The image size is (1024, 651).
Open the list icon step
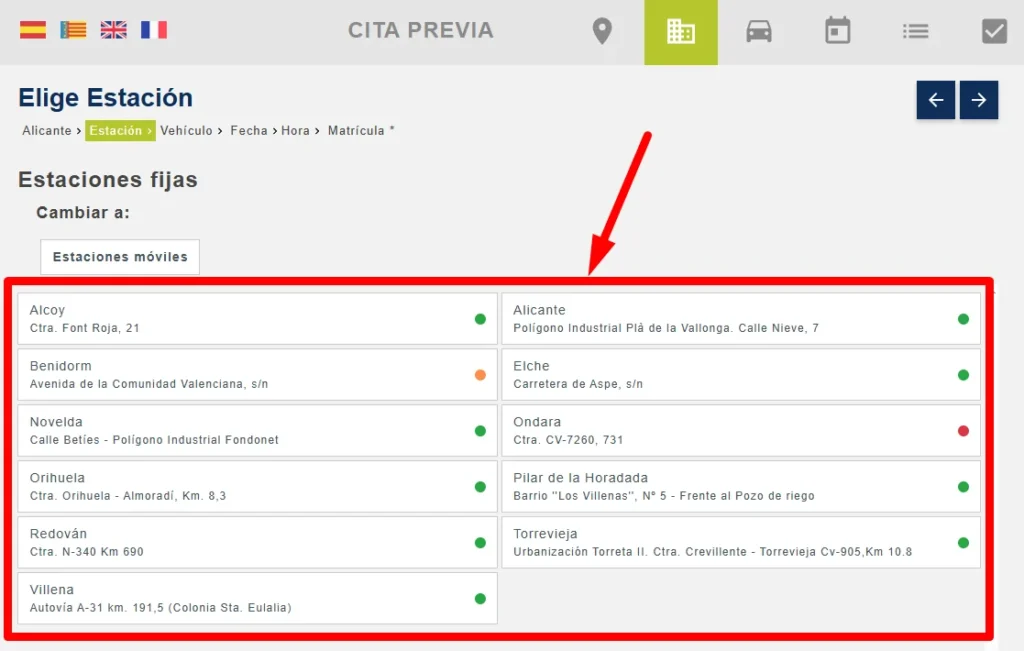(x=915, y=32)
